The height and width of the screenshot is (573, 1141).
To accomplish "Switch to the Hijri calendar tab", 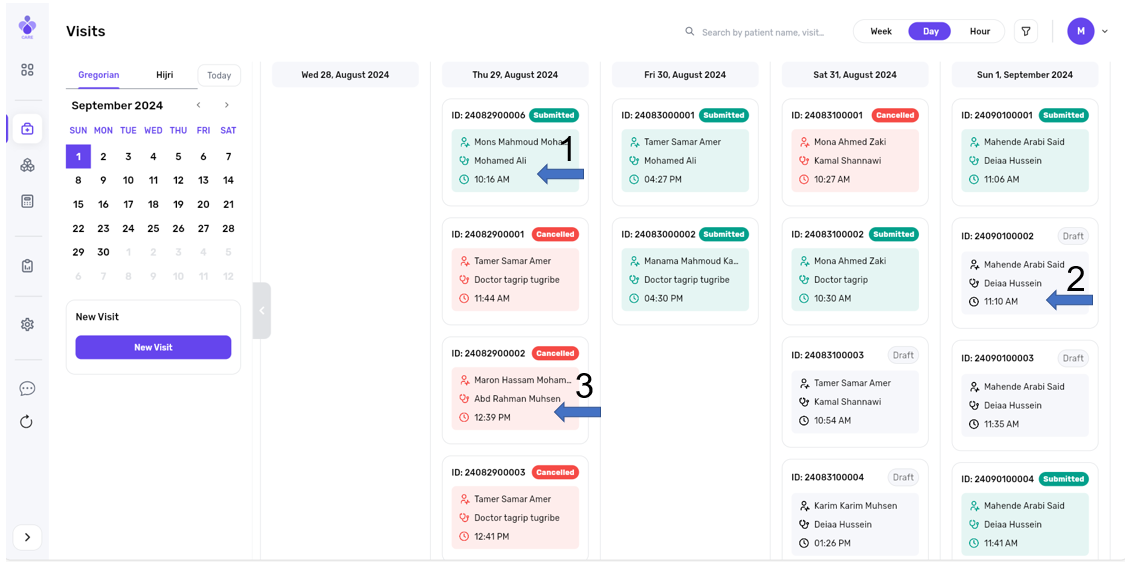I will 164,75.
